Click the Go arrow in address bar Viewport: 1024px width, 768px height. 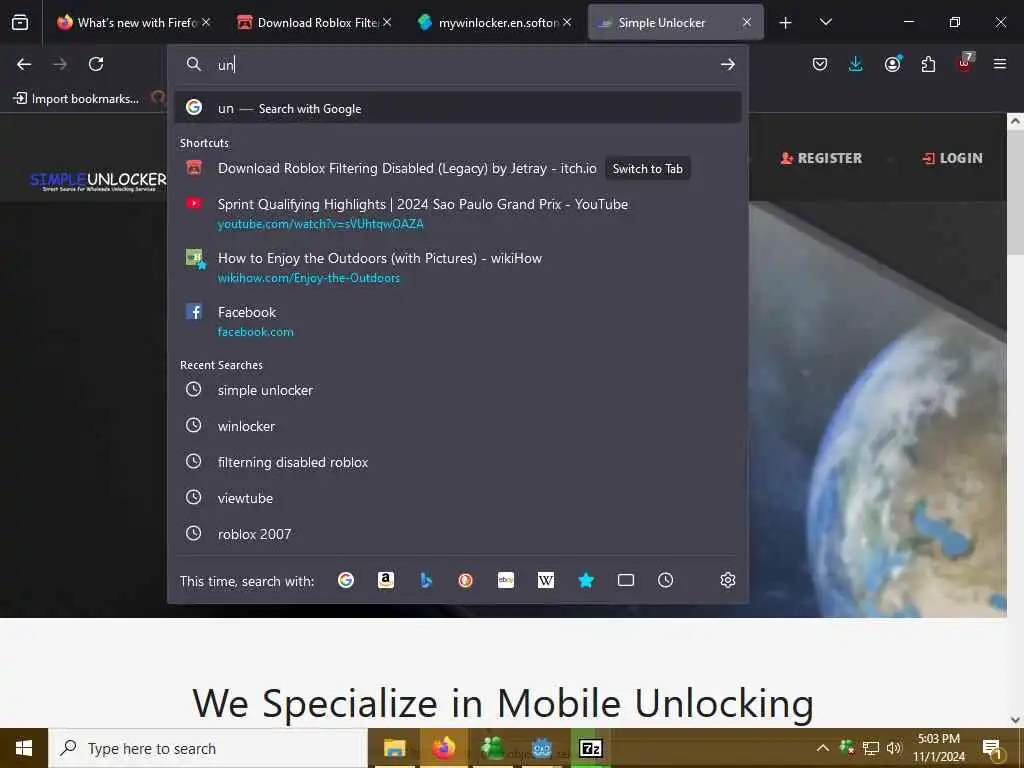pyautogui.click(x=728, y=64)
